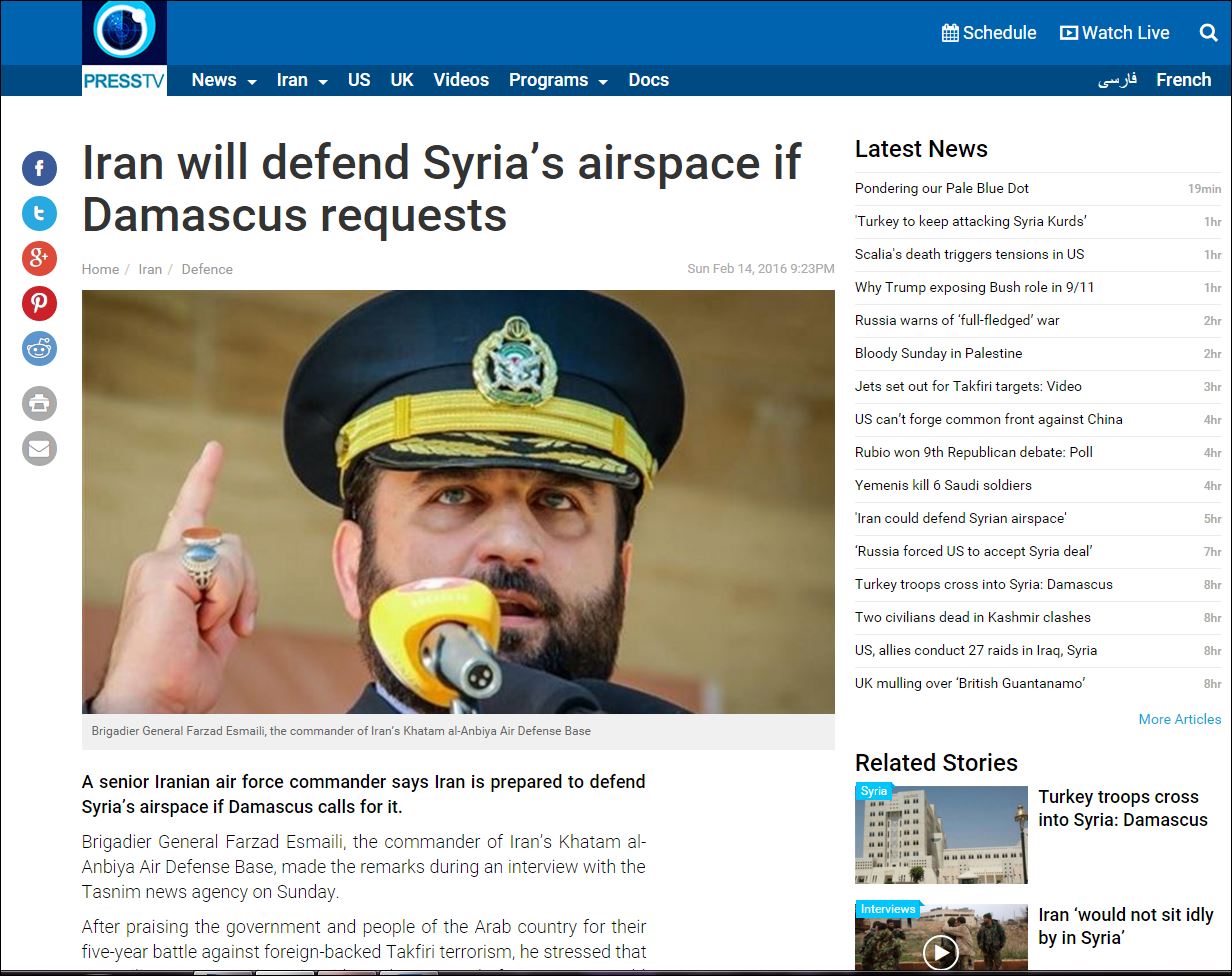Click the More Articles link
This screenshot has height=976, width=1232.
1180,719
